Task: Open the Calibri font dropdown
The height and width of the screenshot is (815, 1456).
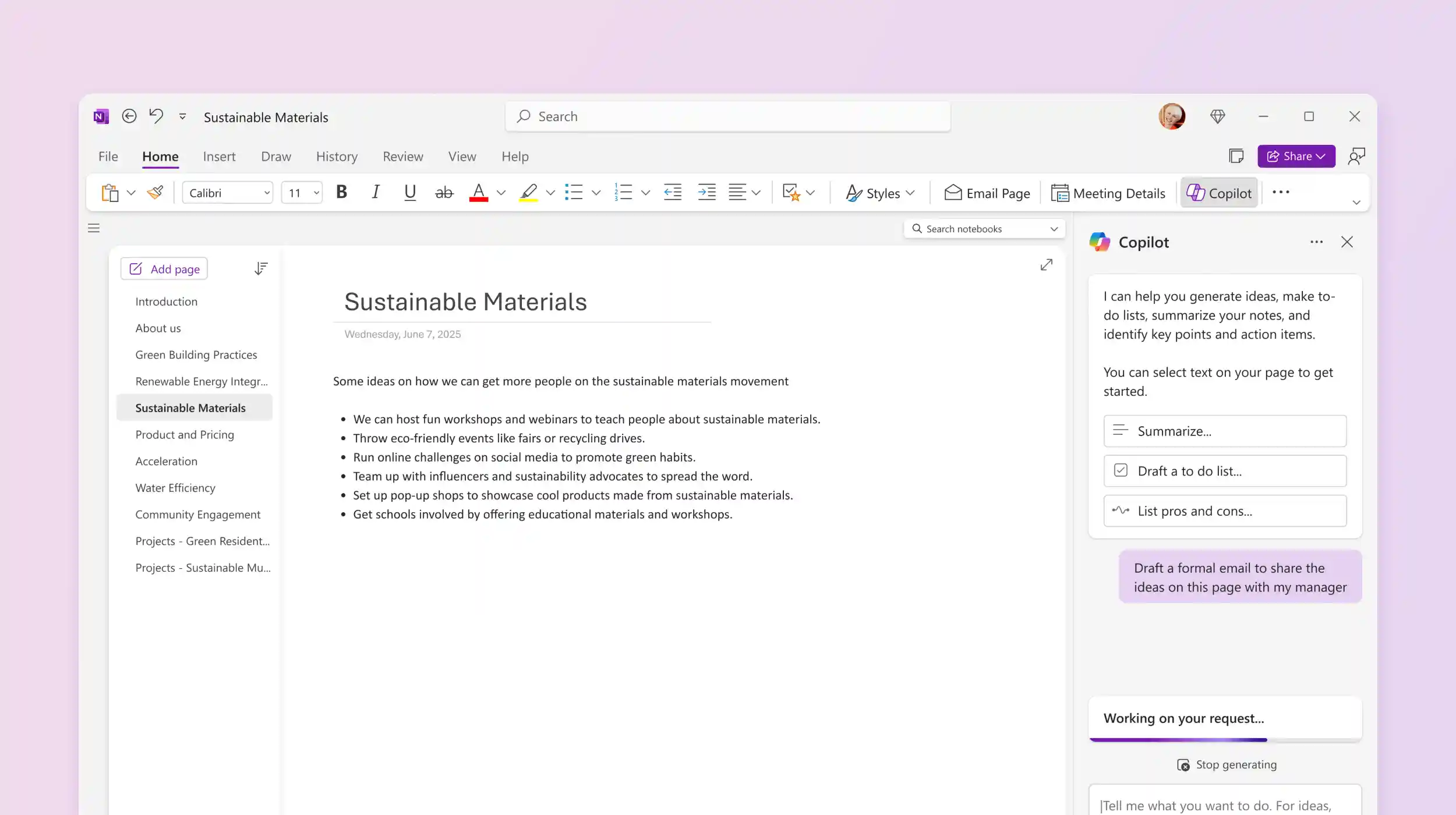Action: (227, 193)
